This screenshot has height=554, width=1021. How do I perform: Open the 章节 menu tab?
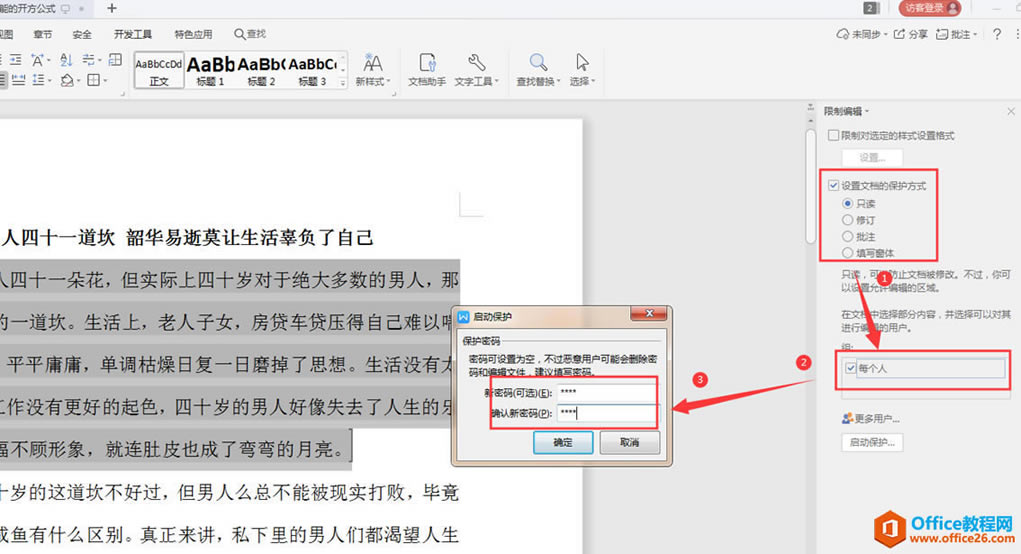tap(43, 35)
